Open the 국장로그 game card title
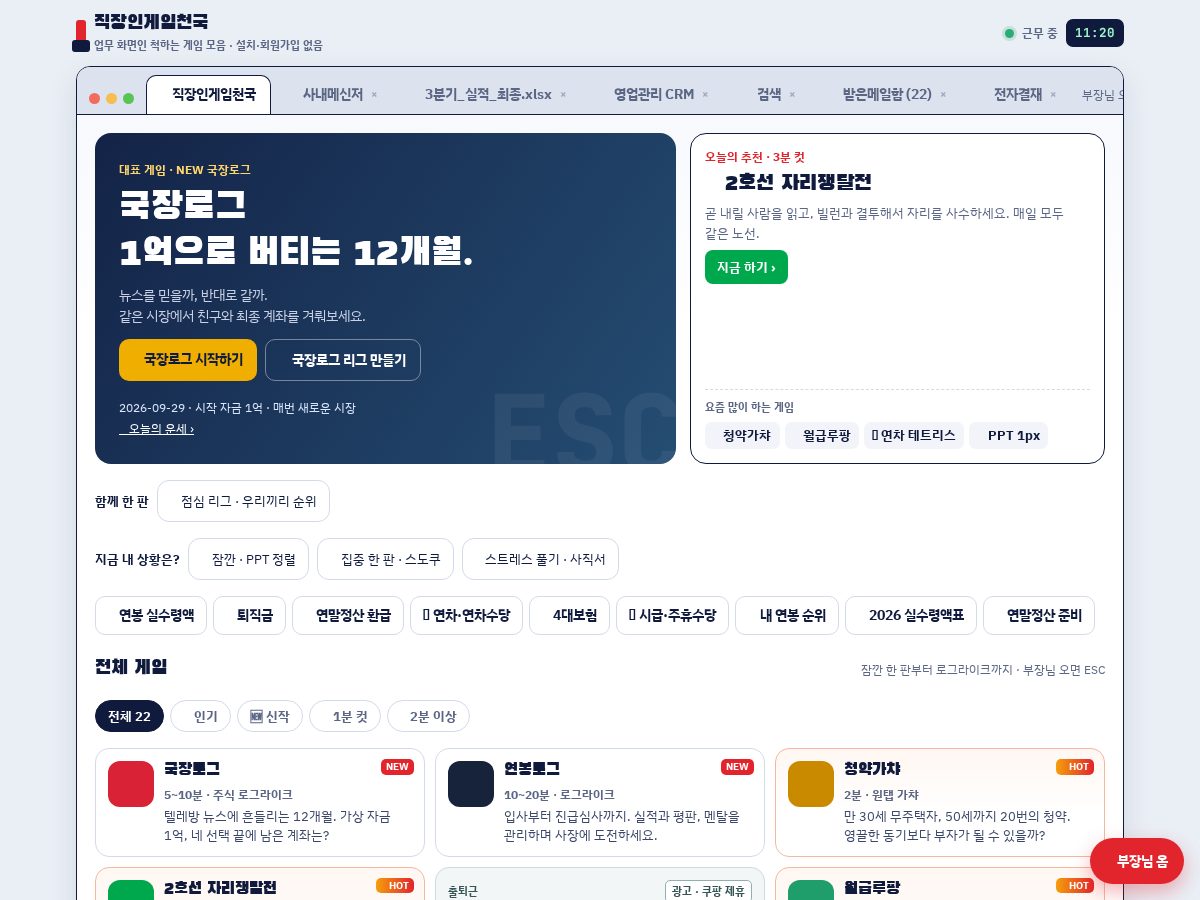The image size is (1200, 900). pyautogui.click(x=192, y=769)
